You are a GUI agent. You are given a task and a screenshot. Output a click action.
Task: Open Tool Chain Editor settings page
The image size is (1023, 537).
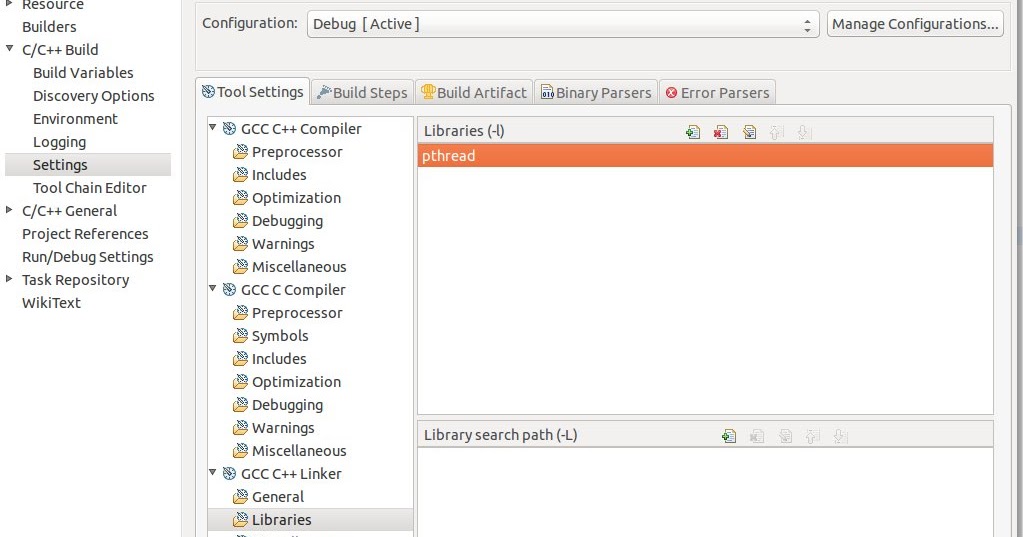coord(89,188)
